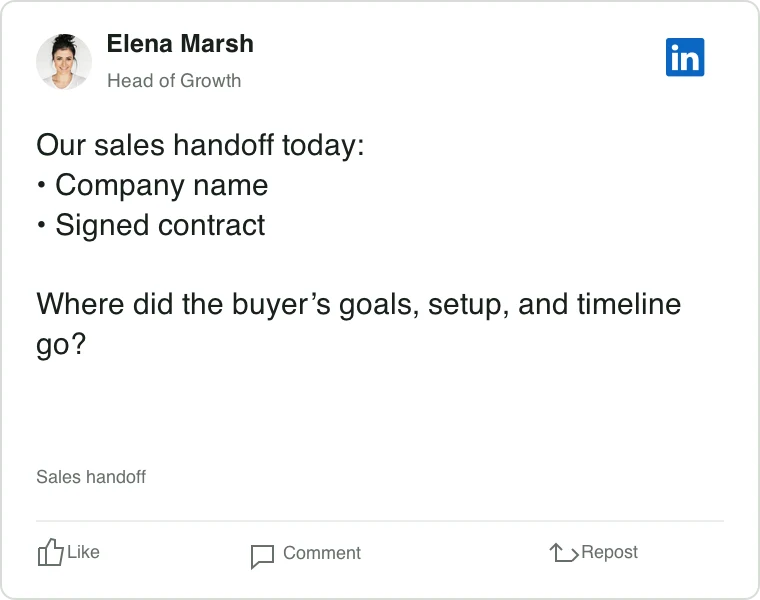Image resolution: width=760 pixels, height=600 pixels.
Task: Click the trailing 'go?' text
Action: tap(61, 345)
